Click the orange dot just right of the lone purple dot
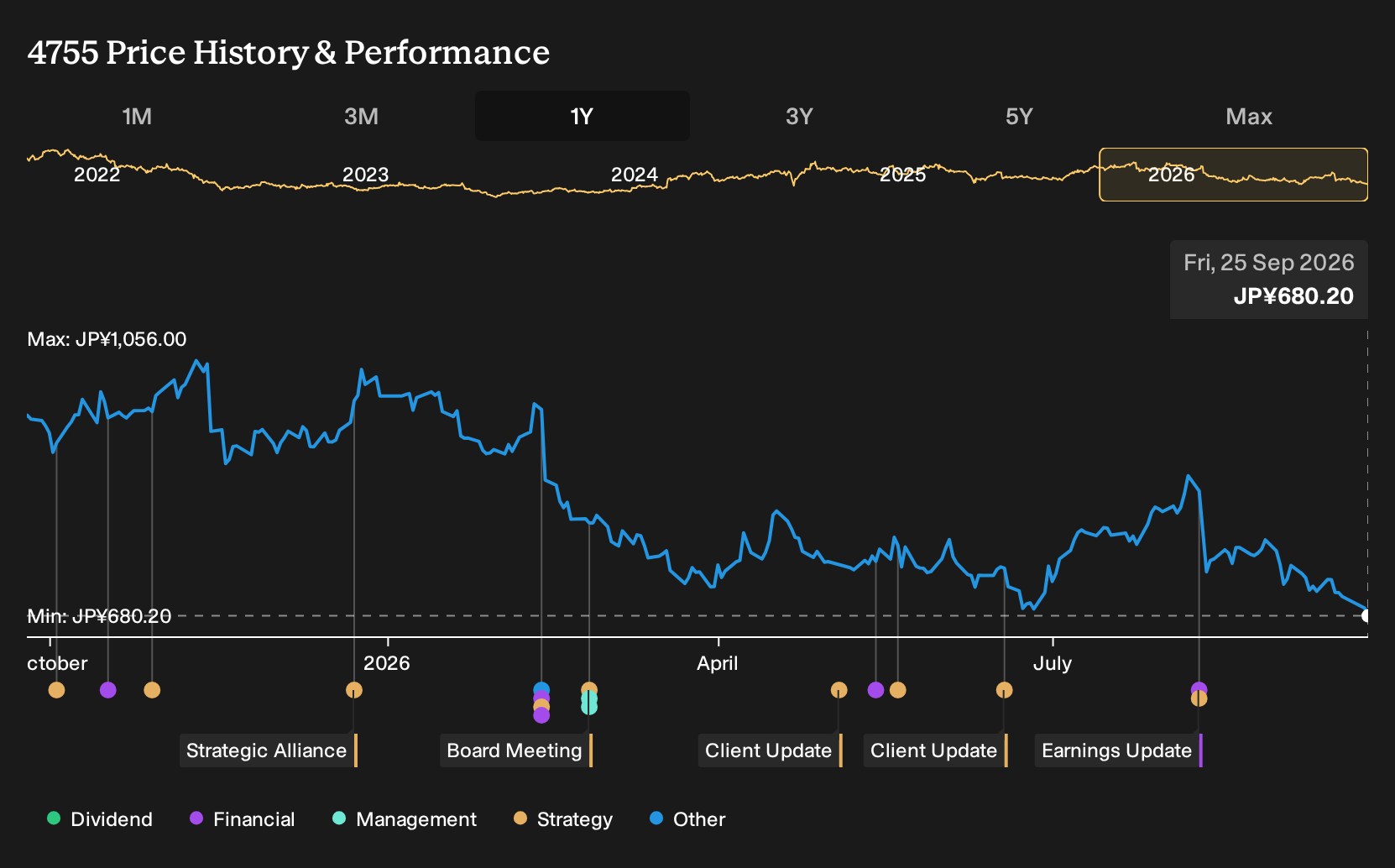This screenshot has width=1395, height=868. pyautogui.click(x=898, y=690)
